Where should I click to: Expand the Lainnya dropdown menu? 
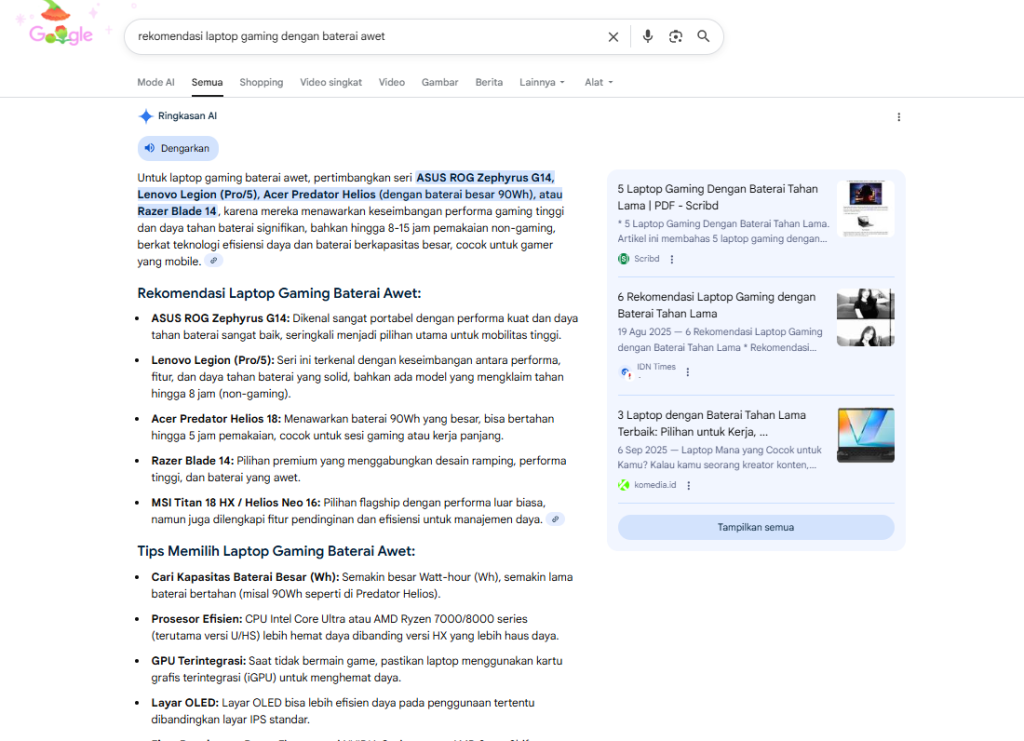click(542, 83)
